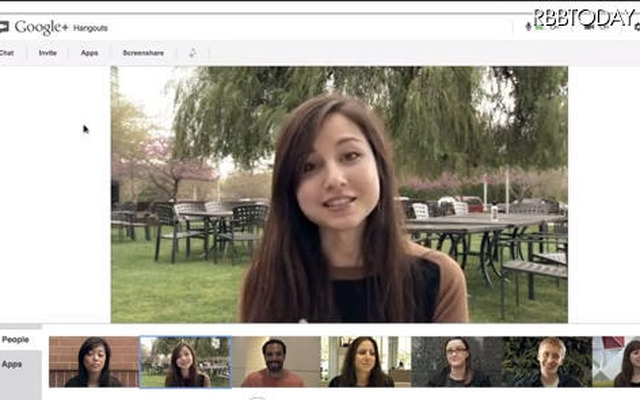Click the Invite button in the toolbar
Viewport: 640px width, 400px height.
(48, 53)
